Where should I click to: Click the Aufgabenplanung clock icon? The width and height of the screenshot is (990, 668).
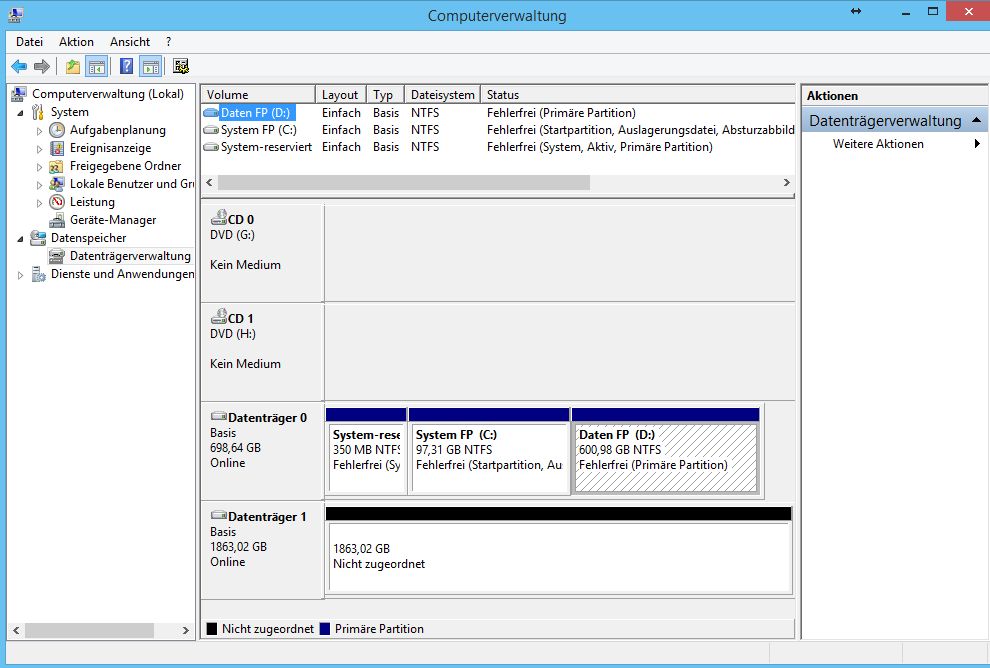tap(57, 130)
